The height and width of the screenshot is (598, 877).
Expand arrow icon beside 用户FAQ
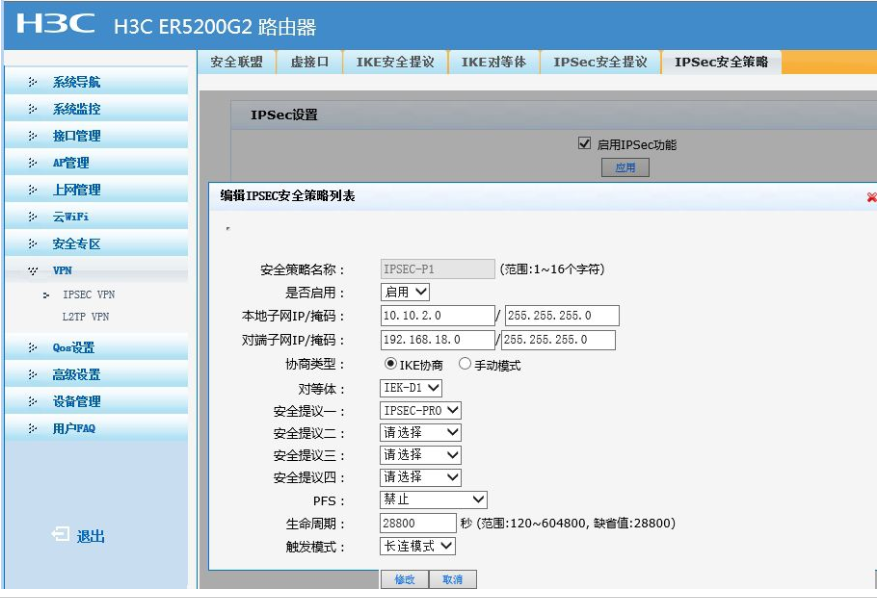(x=32, y=428)
